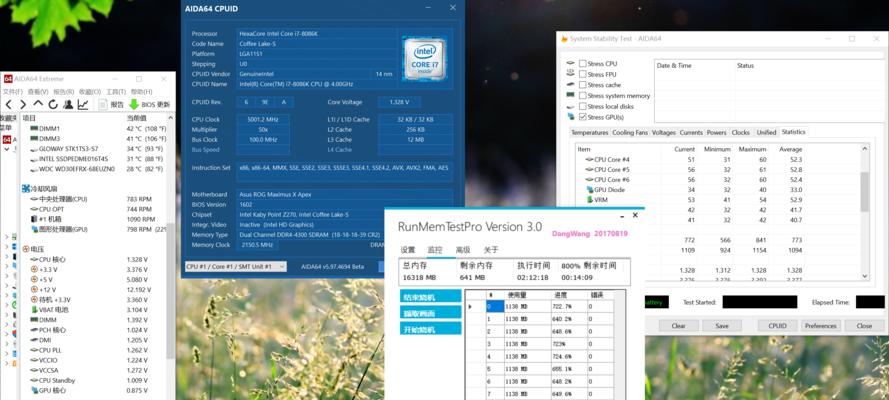The height and width of the screenshot is (400, 889).
Task: Select the cooling fans 冷却风扇 section icon
Action: click(26, 189)
